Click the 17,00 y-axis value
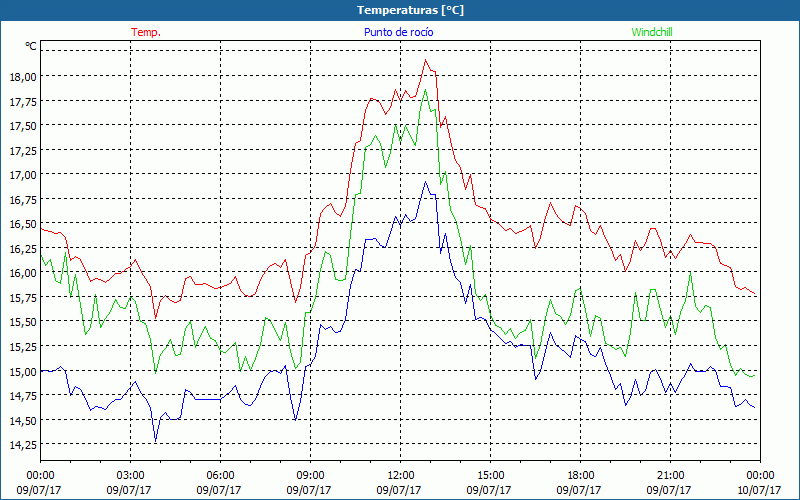This screenshot has width=800, height=500. (23, 174)
